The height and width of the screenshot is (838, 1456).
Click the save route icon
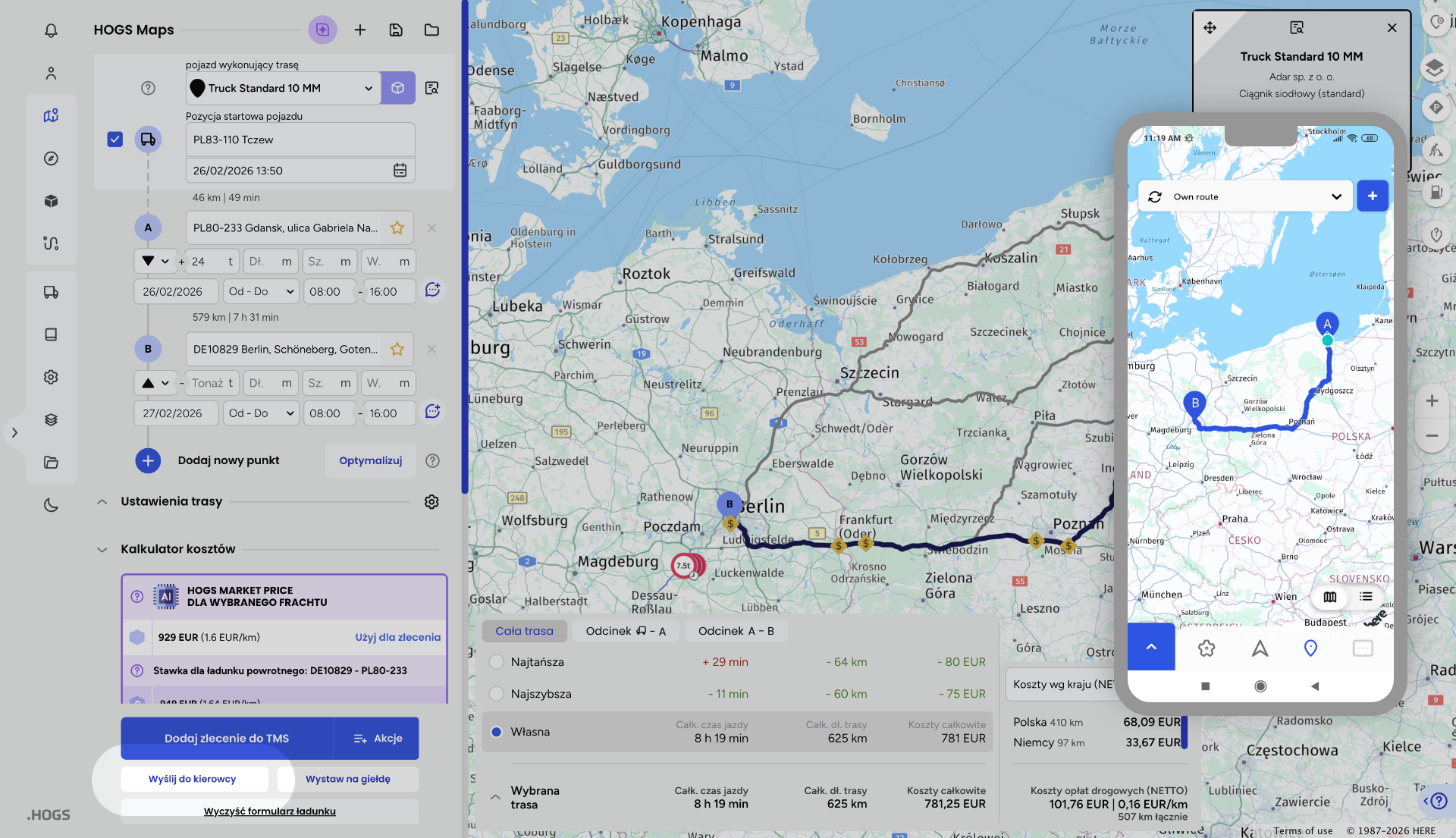tap(396, 30)
